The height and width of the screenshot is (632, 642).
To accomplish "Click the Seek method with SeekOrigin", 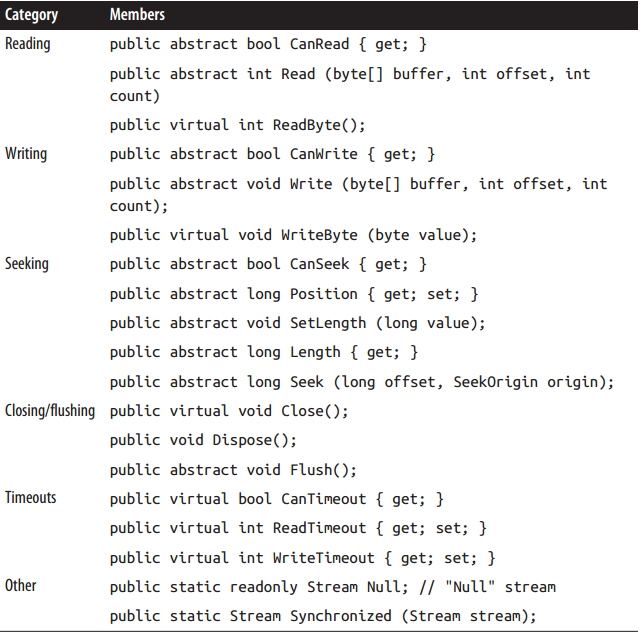I will tap(362, 382).
